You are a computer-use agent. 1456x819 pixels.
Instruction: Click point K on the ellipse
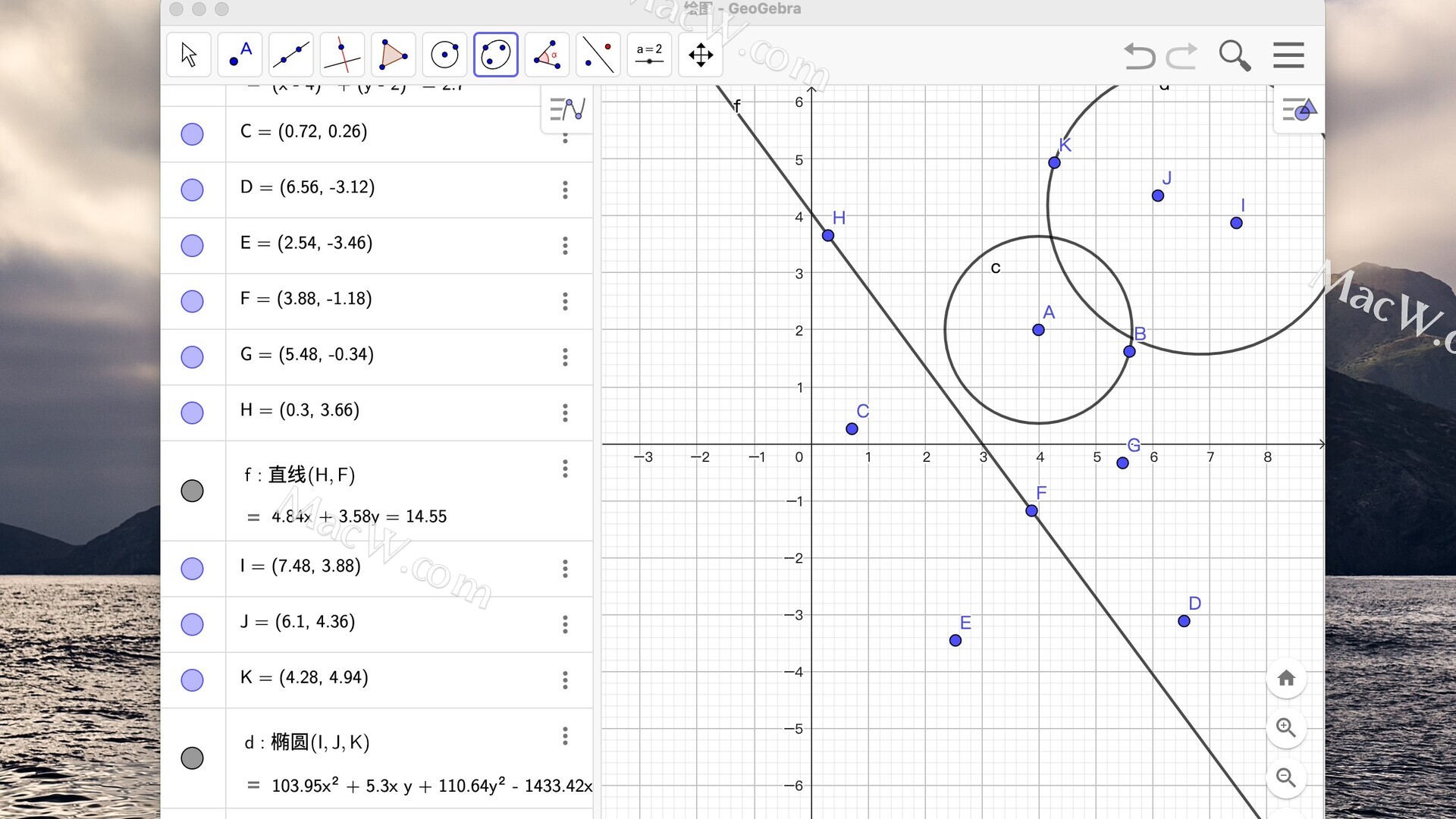[x=1054, y=163]
